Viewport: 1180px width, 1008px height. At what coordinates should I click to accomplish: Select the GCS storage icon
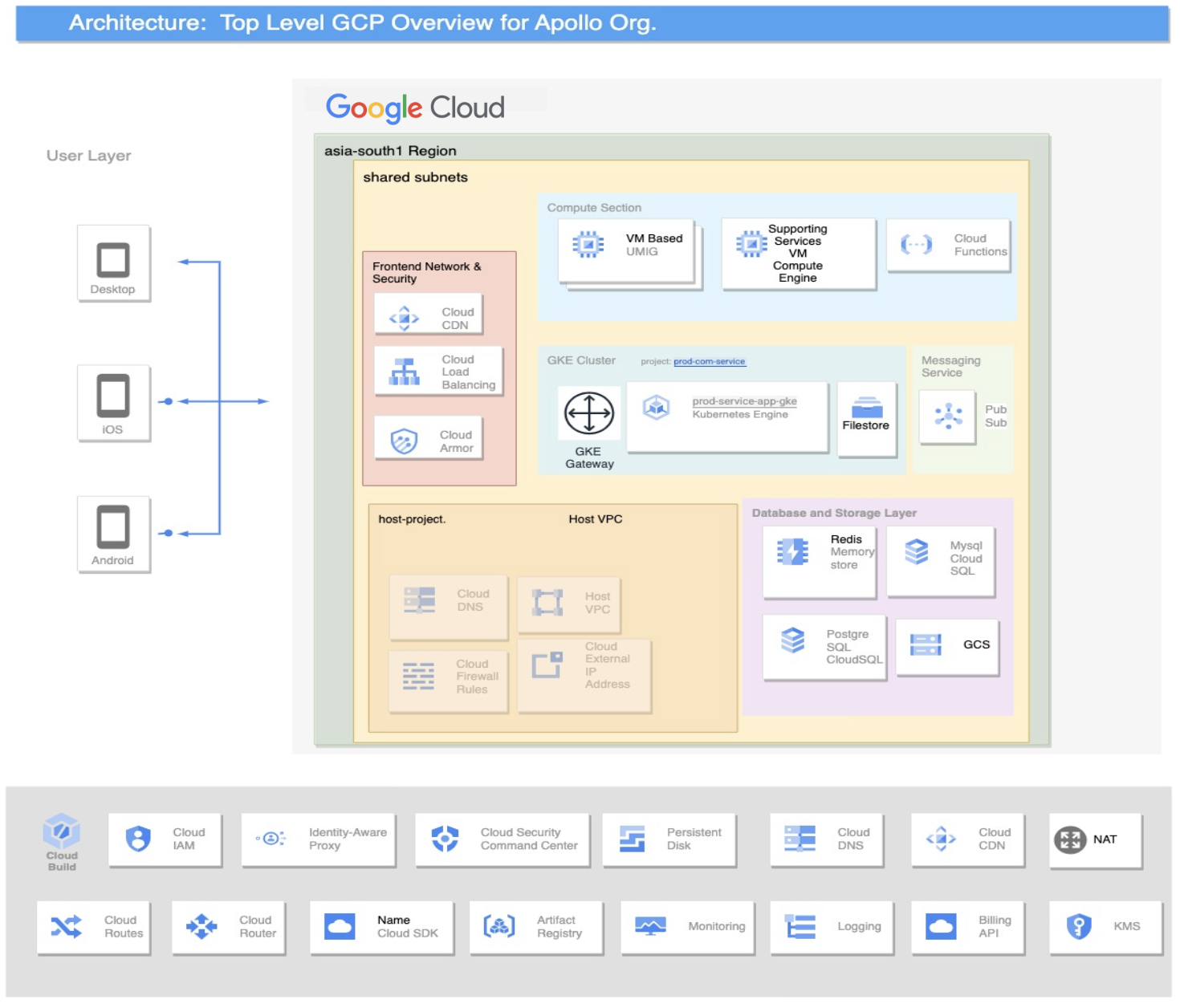(926, 644)
